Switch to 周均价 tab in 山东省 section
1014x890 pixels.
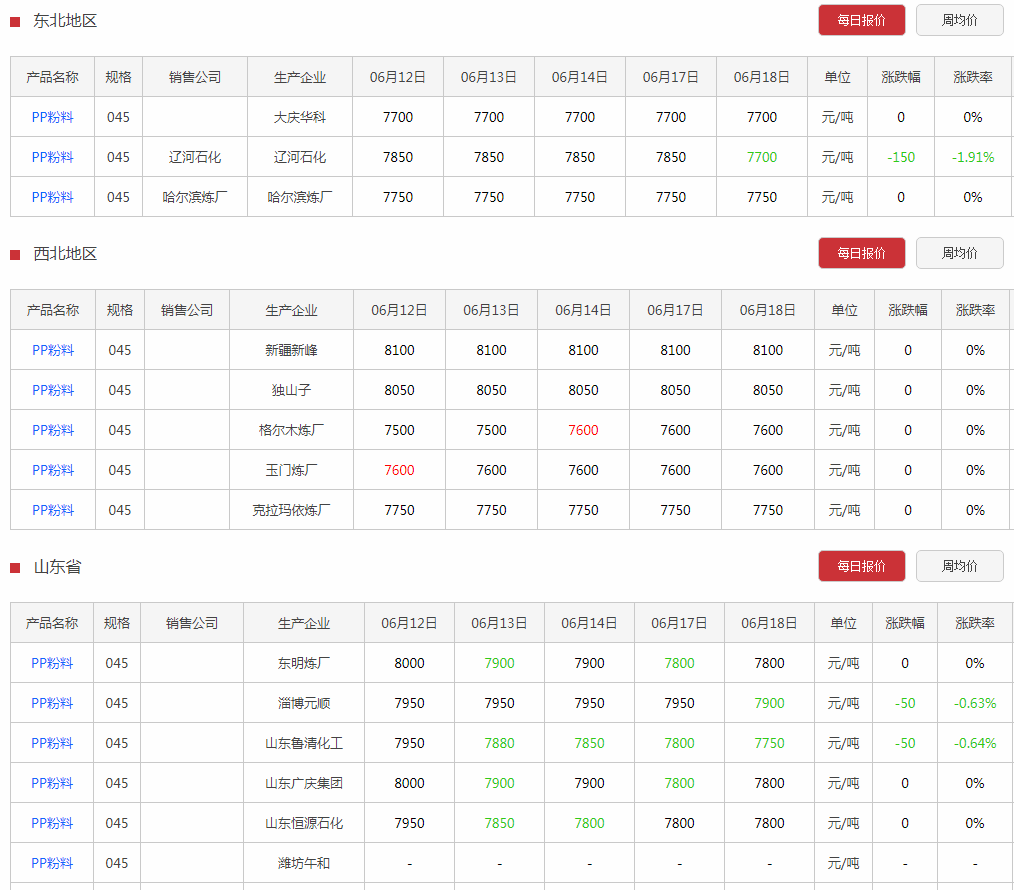960,566
